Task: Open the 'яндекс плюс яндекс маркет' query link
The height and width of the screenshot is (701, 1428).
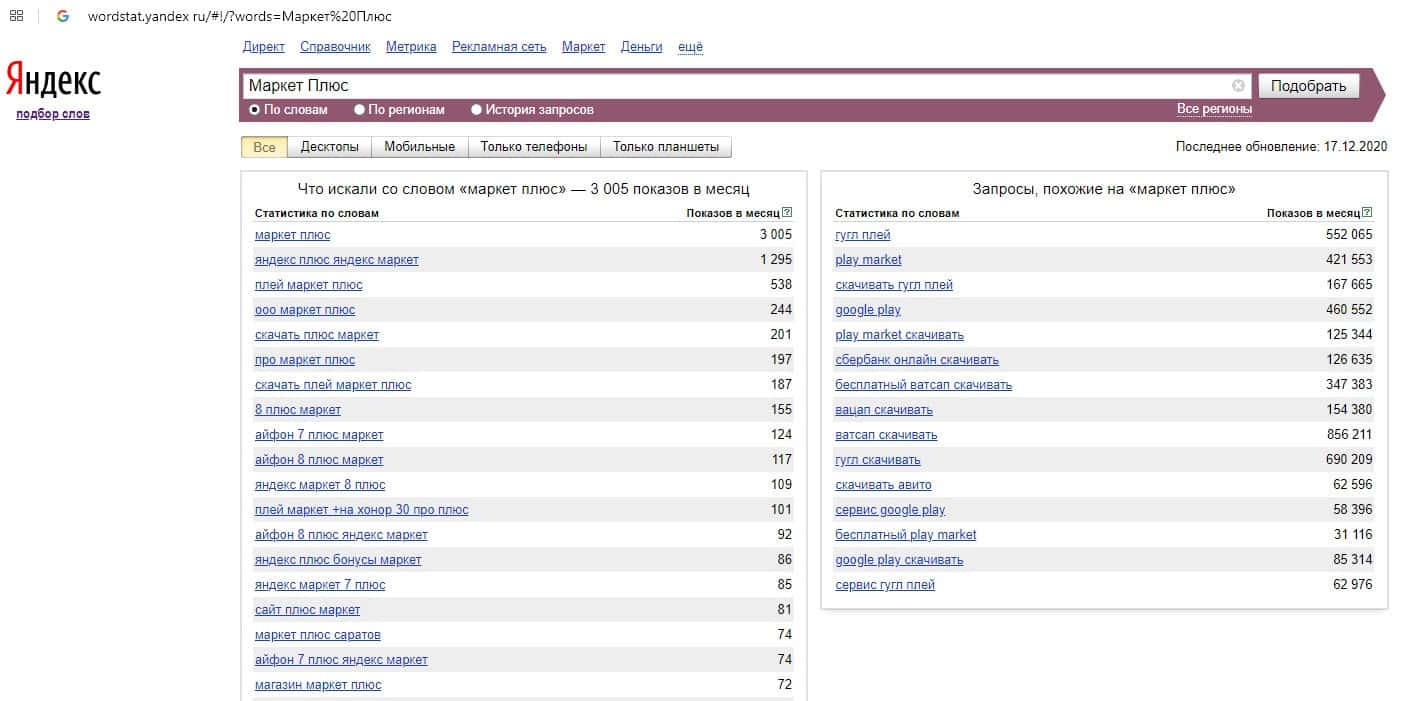Action: (x=336, y=260)
